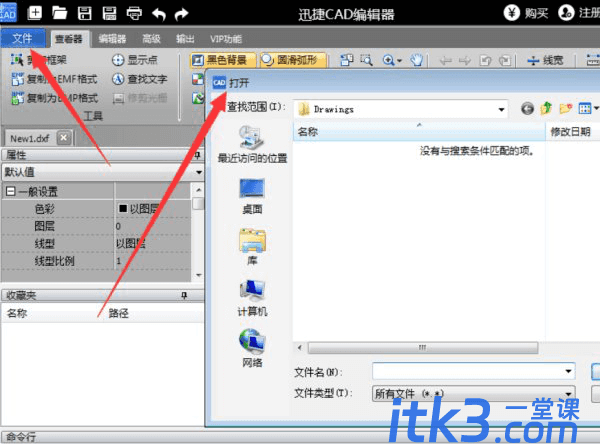
Task: Switch to the VIP功能 tab
Action: (226, 39)
